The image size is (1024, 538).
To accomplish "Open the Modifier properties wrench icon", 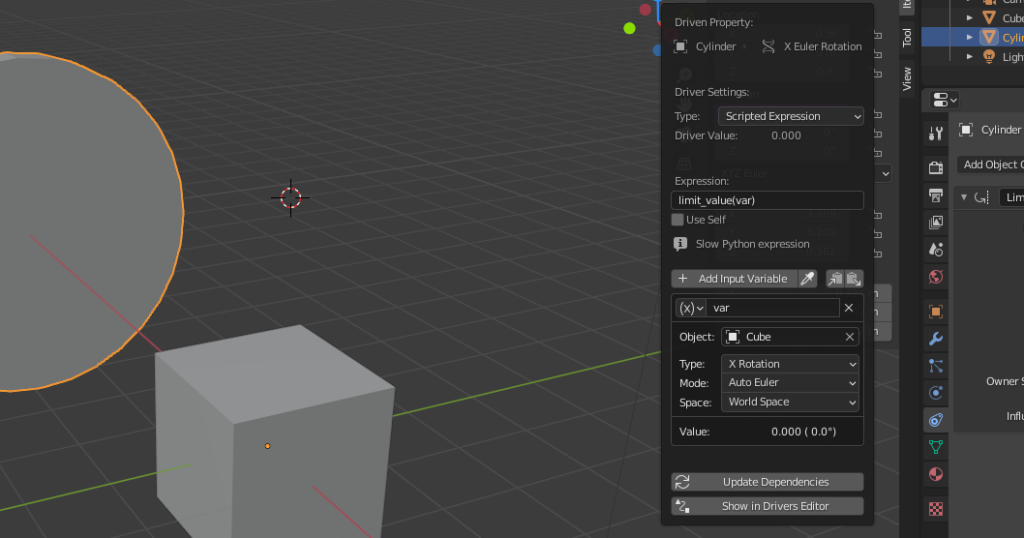I will click(936, 339).
